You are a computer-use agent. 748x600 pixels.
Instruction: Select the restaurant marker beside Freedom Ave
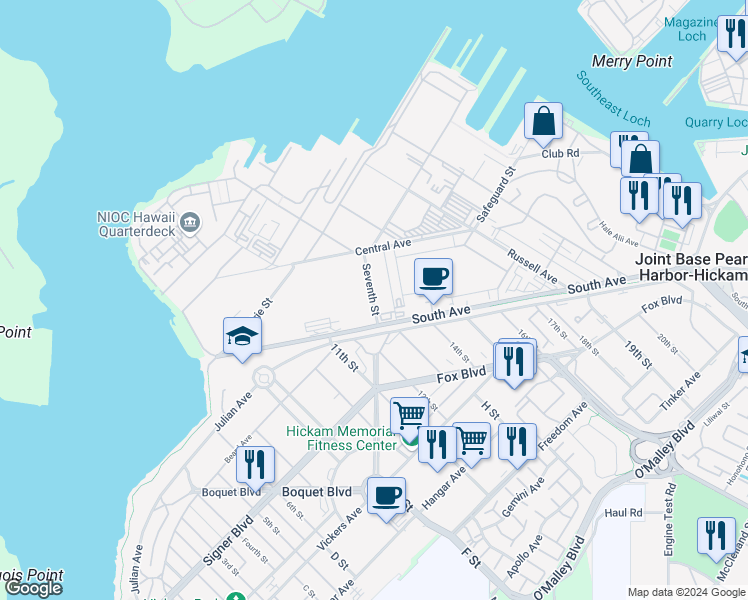517,444
